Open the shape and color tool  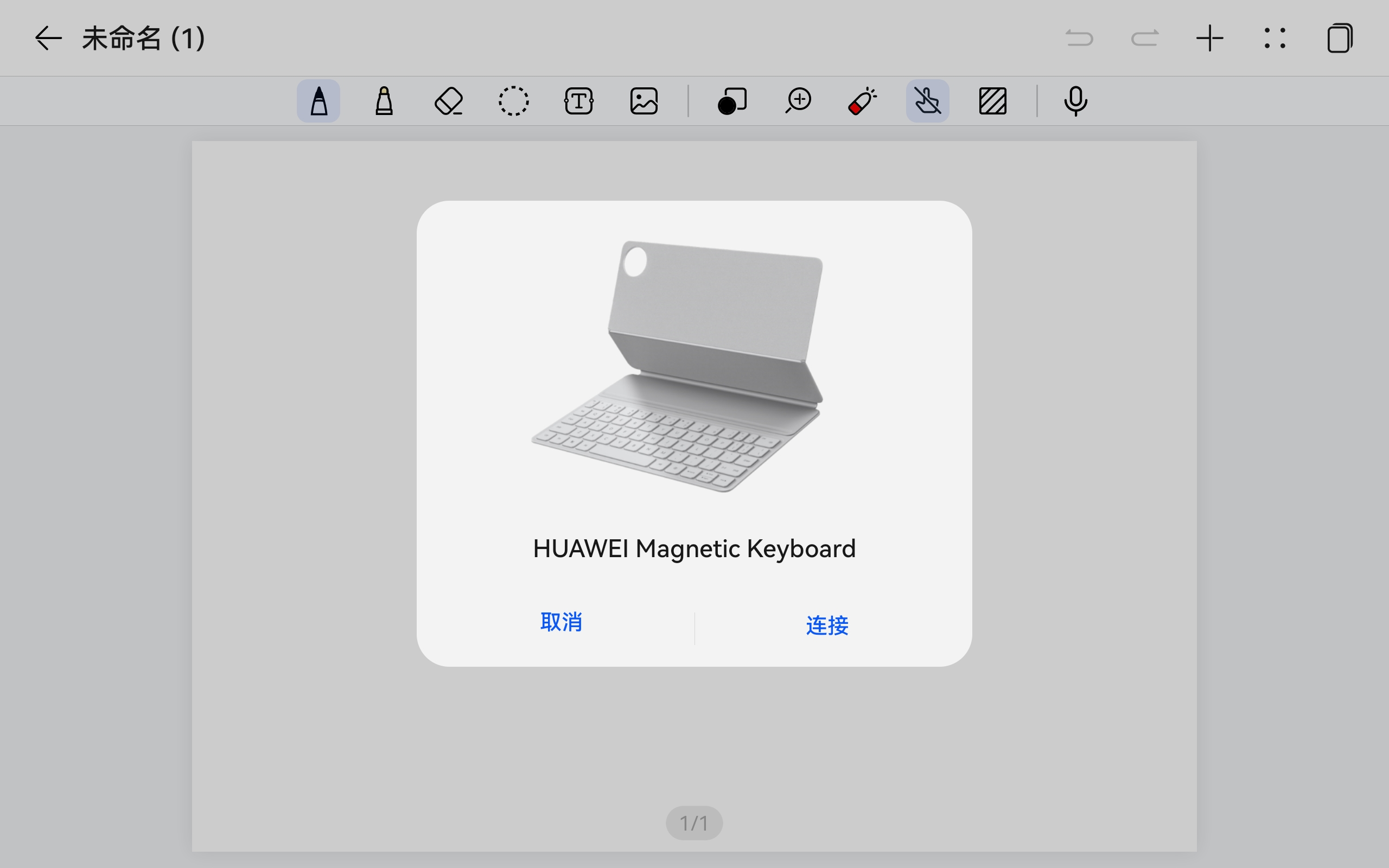732,101
